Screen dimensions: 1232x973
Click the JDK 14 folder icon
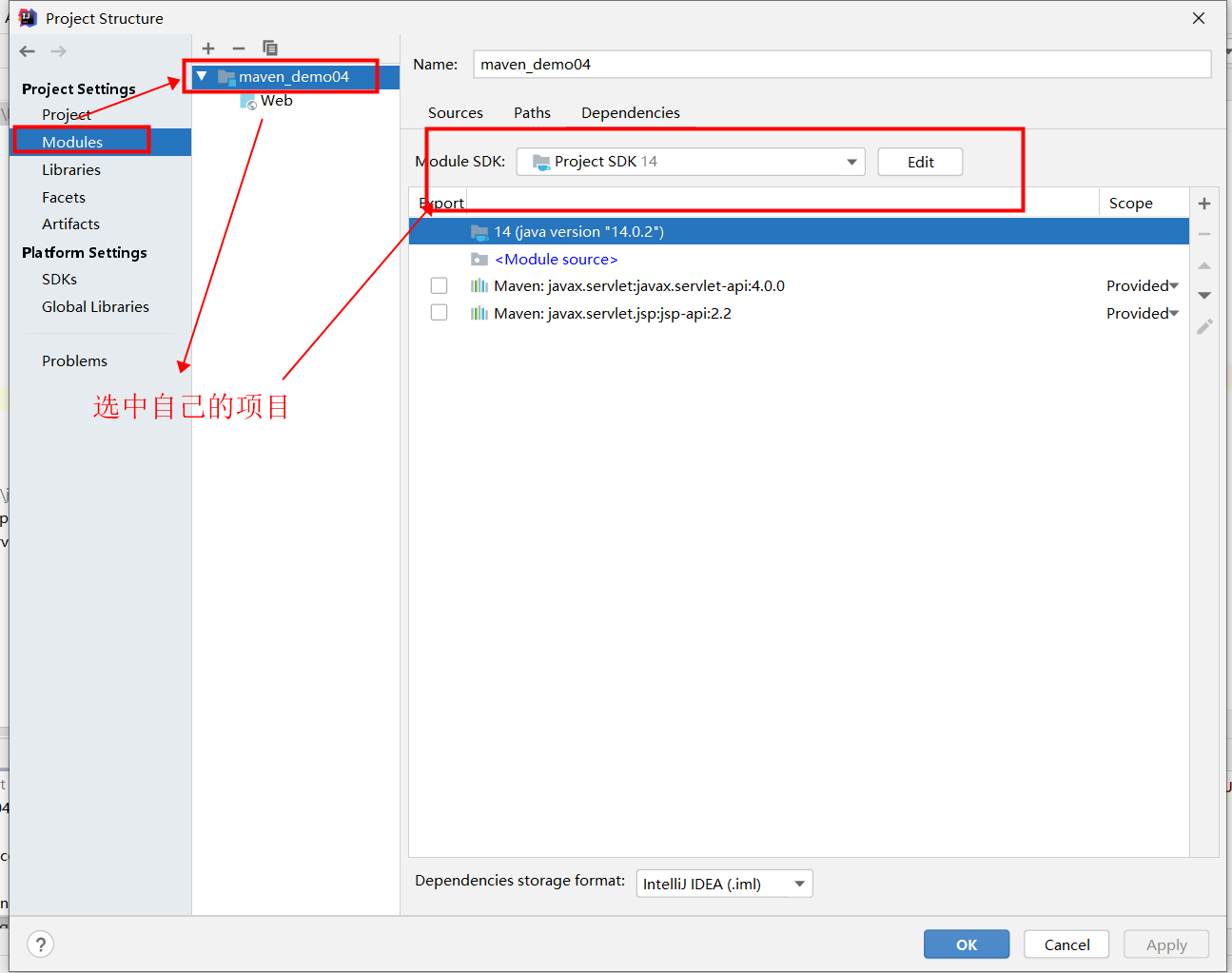click(x=479, y=232)
